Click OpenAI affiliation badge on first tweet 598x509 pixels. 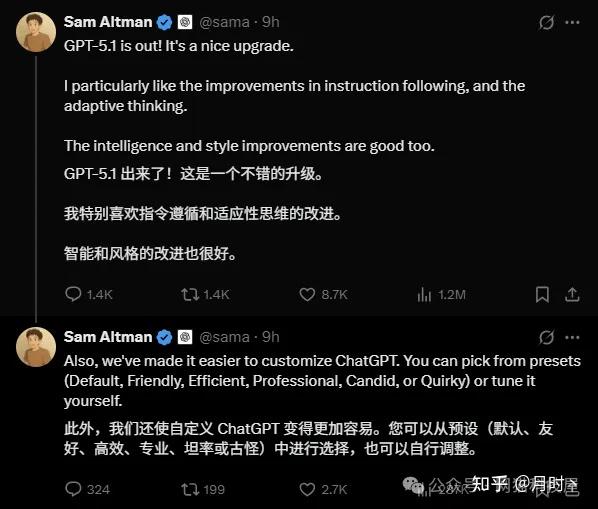(x=185, y=22)
